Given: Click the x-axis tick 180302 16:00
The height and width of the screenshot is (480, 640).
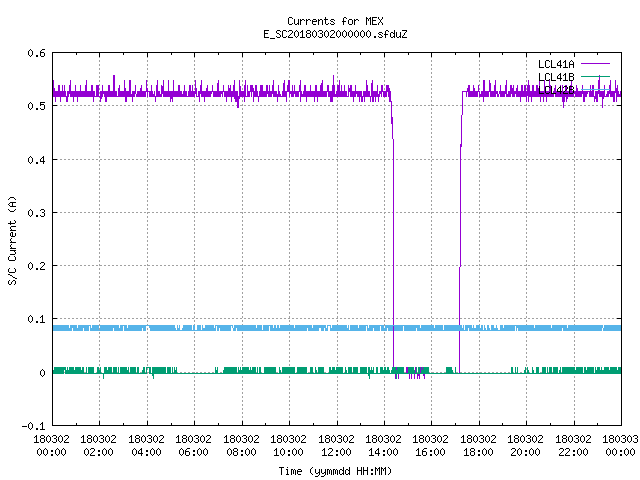Looking at the screenshot, I should (431, 445).
